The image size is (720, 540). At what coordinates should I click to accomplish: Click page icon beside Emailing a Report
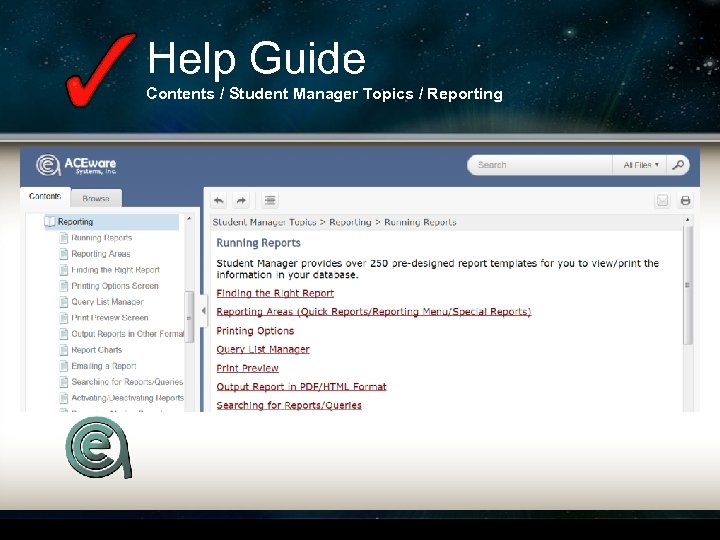(x=64, y=366)
